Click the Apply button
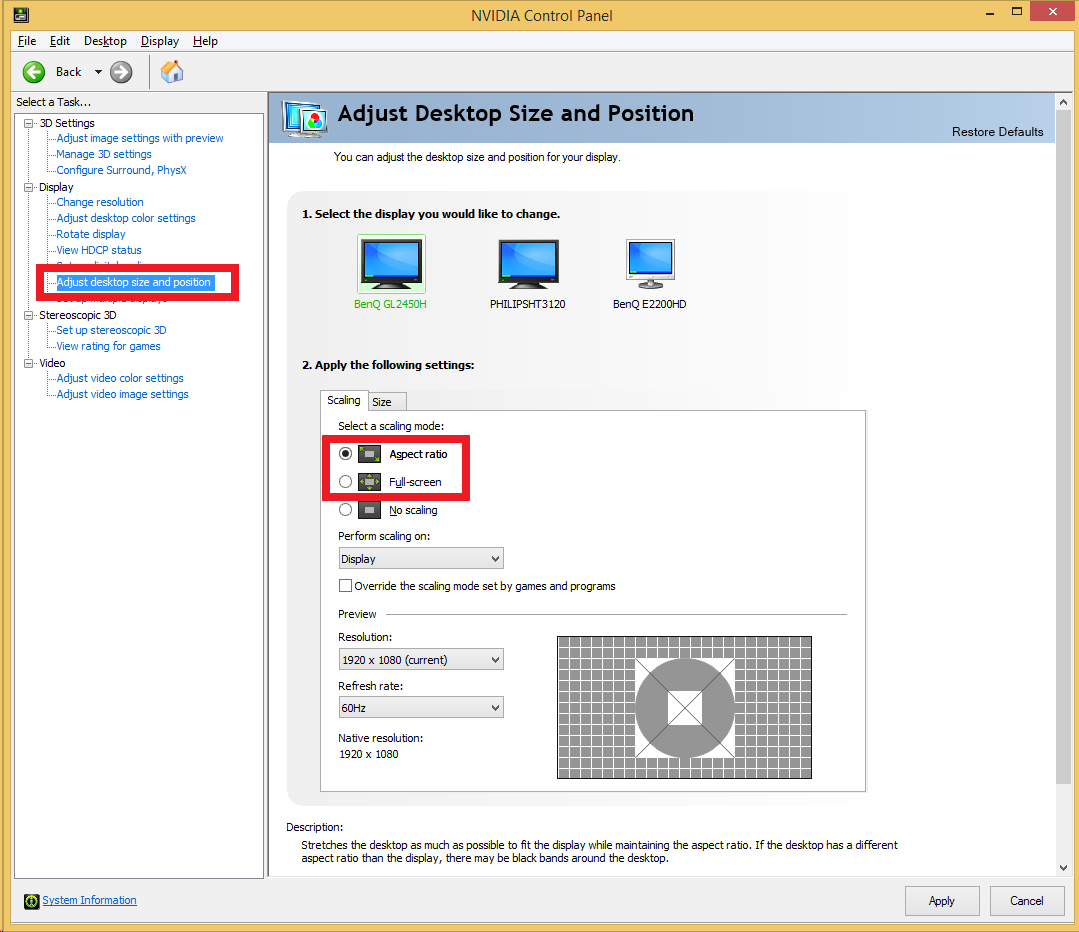The width and height of the screenshot is (1079, 932). coord(941,901)
